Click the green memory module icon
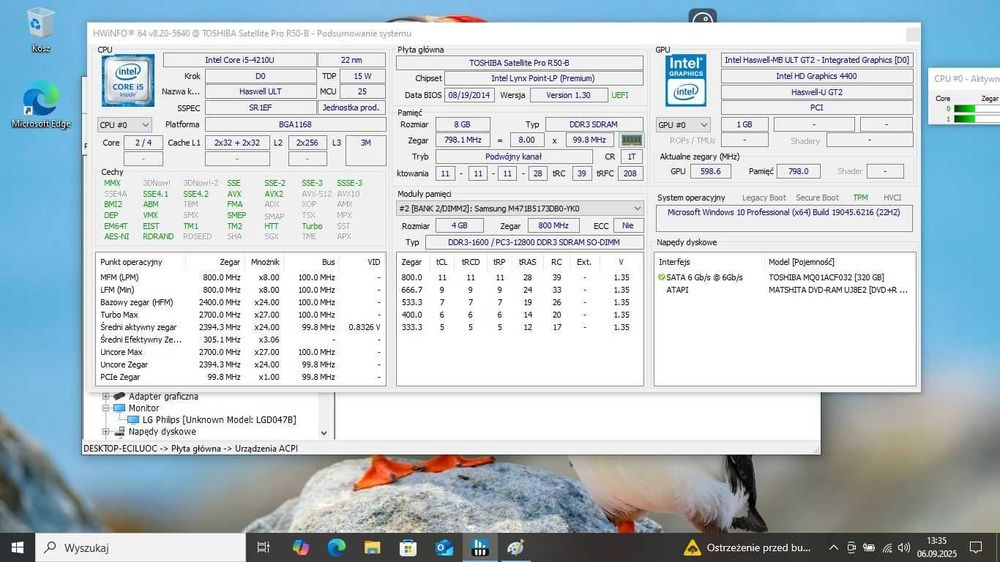 (x=631, y=141)
